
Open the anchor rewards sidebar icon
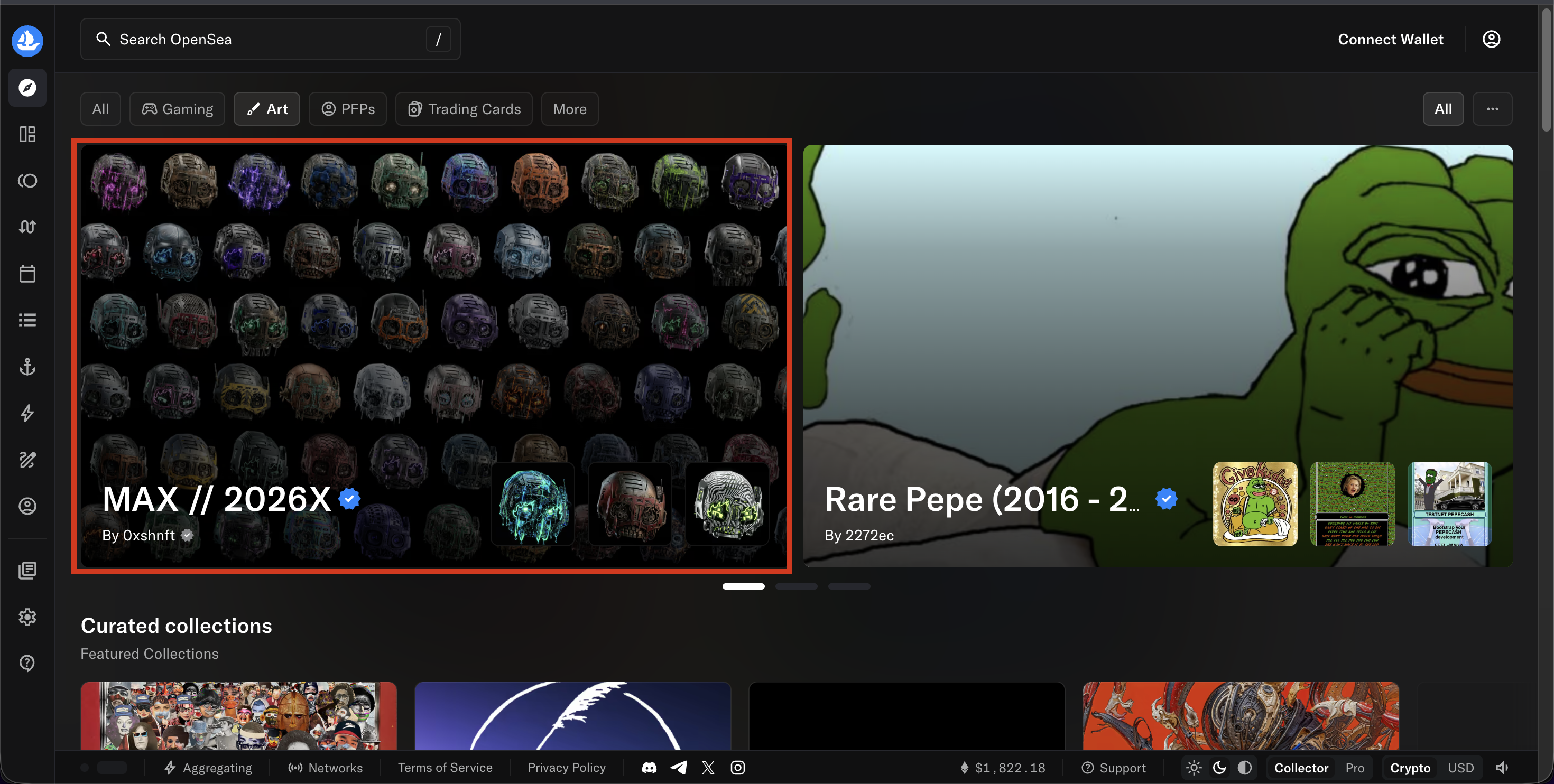click(x=27, y=367)
